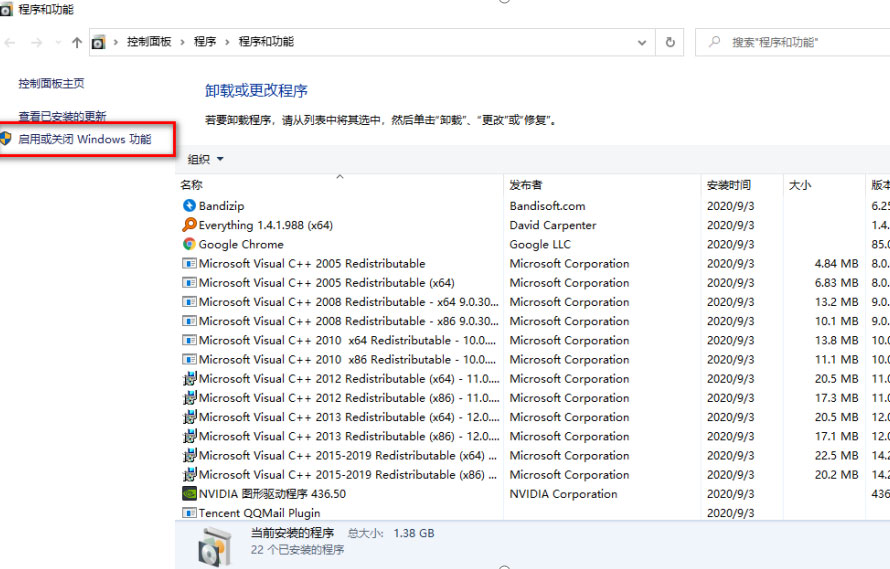Click the Google Chrome icon in list
The width and height of the screenshot is (890, 569).
coord(189,244)
